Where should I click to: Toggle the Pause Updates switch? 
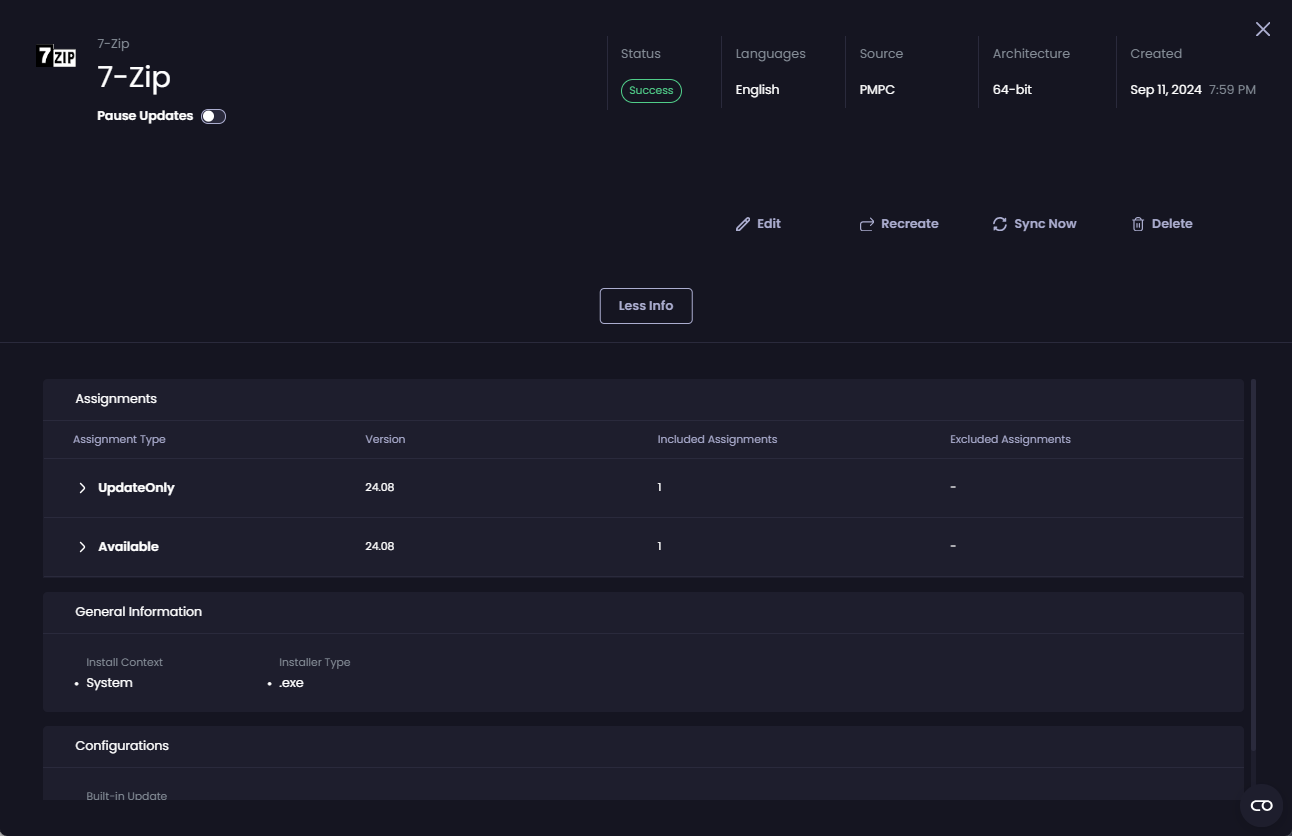(x=213, y=116)
